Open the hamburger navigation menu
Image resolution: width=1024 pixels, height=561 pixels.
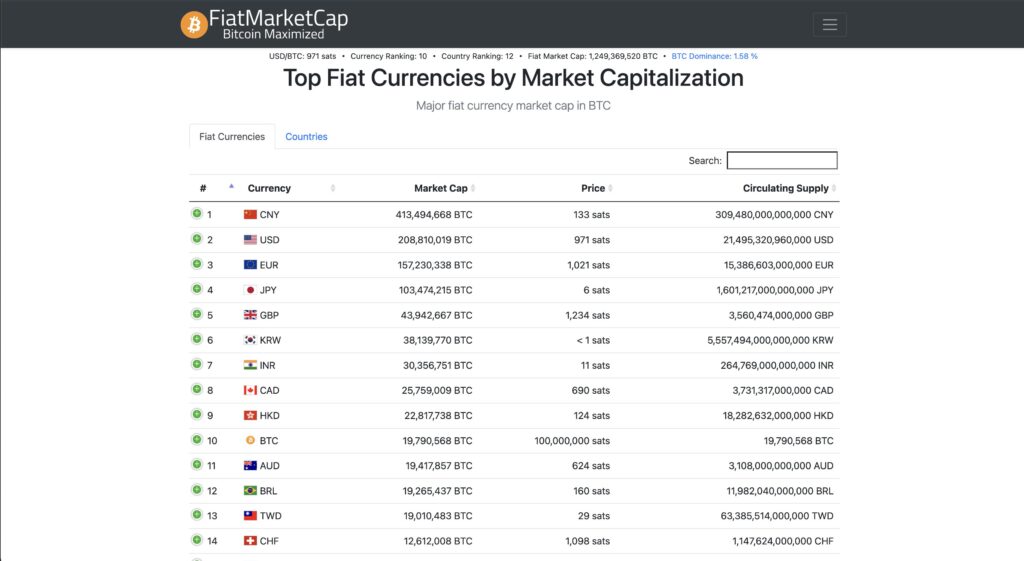tap(829, 25)
